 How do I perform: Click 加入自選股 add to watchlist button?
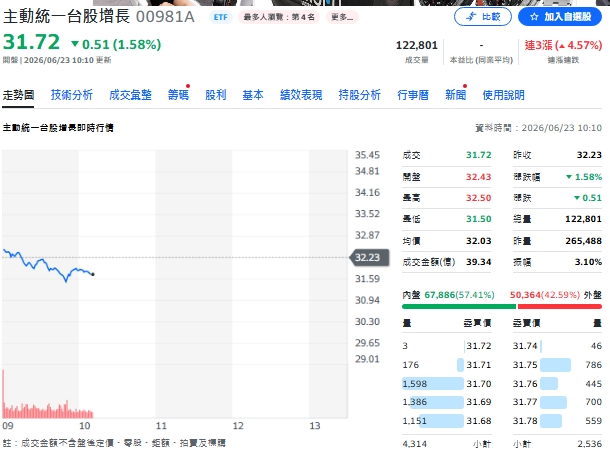(560, 17)
